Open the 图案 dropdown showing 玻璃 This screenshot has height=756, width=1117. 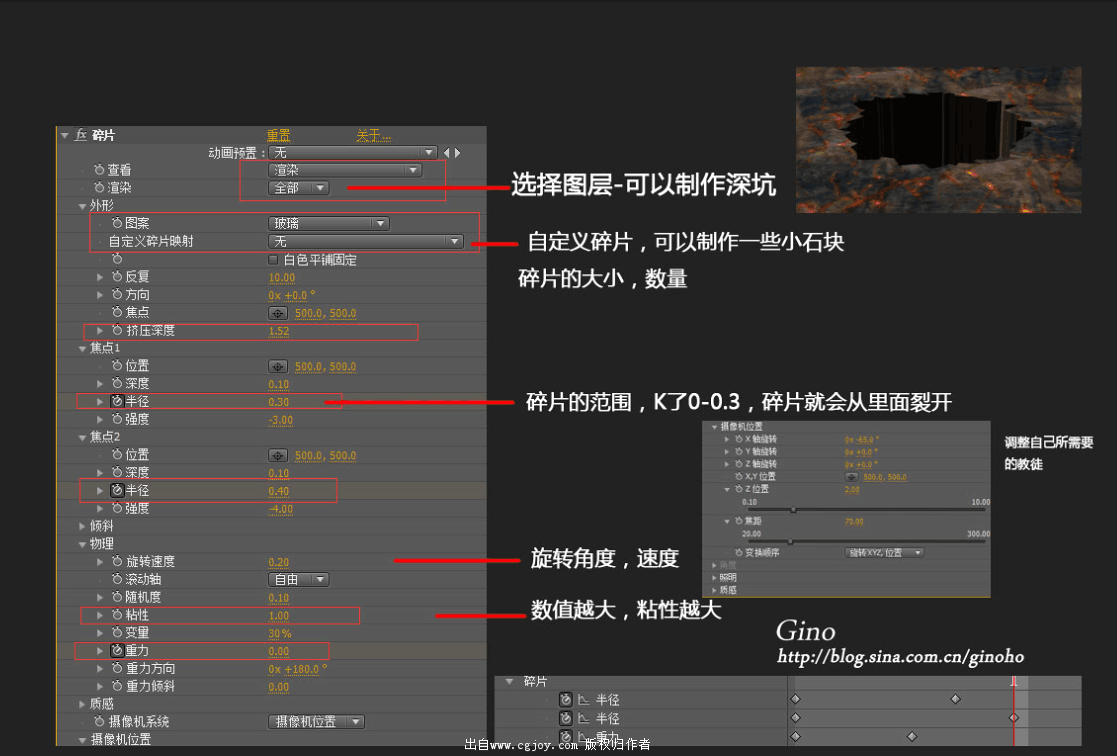pyautogui.click(x=328, y=224)
